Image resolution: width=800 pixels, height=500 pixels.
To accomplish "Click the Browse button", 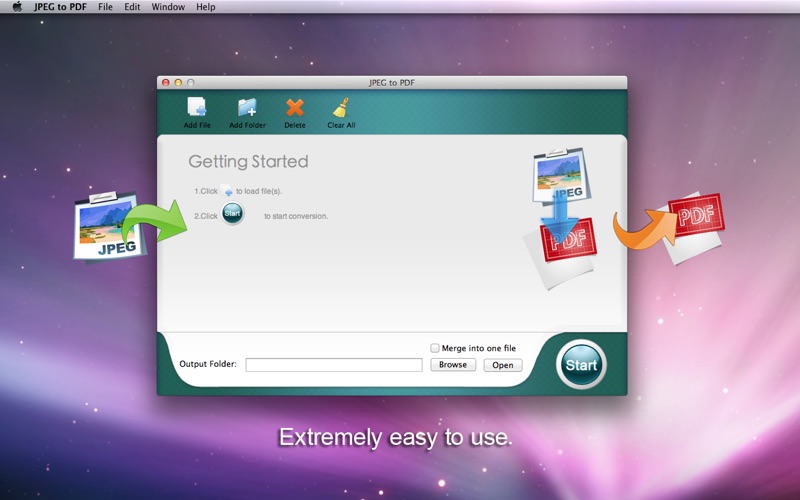I will [x=453, y=364].
